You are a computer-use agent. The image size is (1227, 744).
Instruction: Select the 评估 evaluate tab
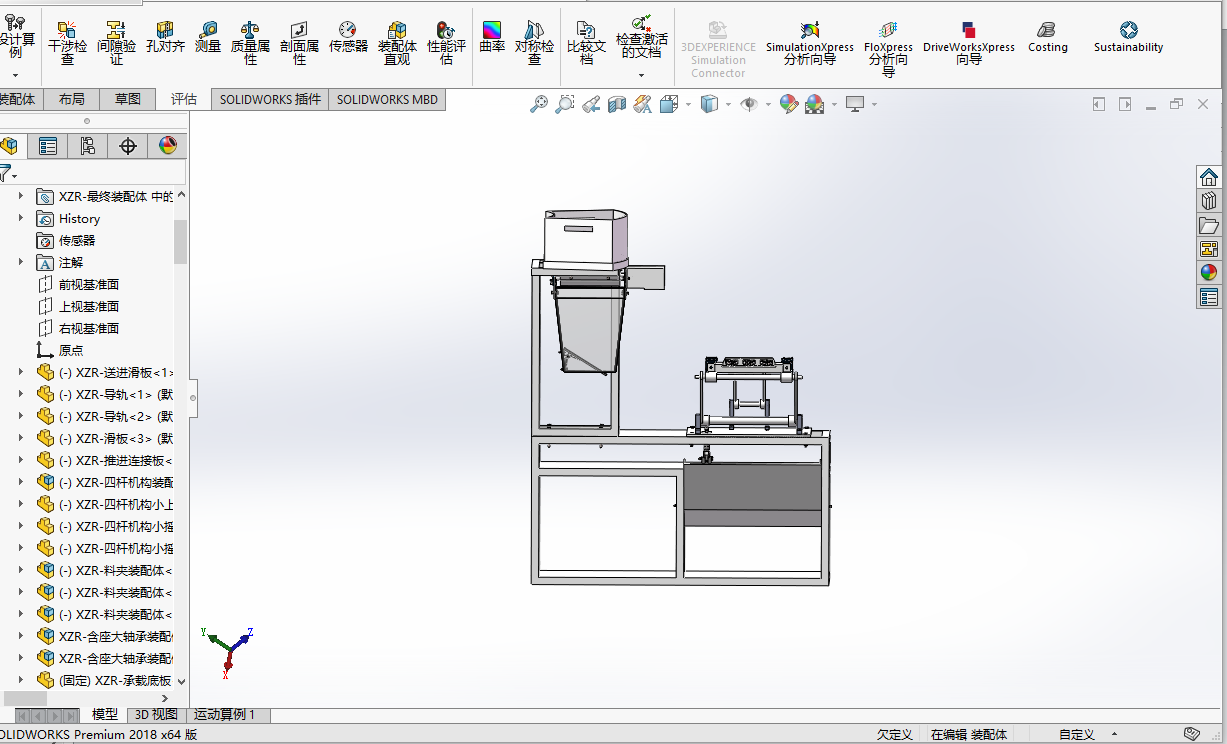click(x=184, y=99)
